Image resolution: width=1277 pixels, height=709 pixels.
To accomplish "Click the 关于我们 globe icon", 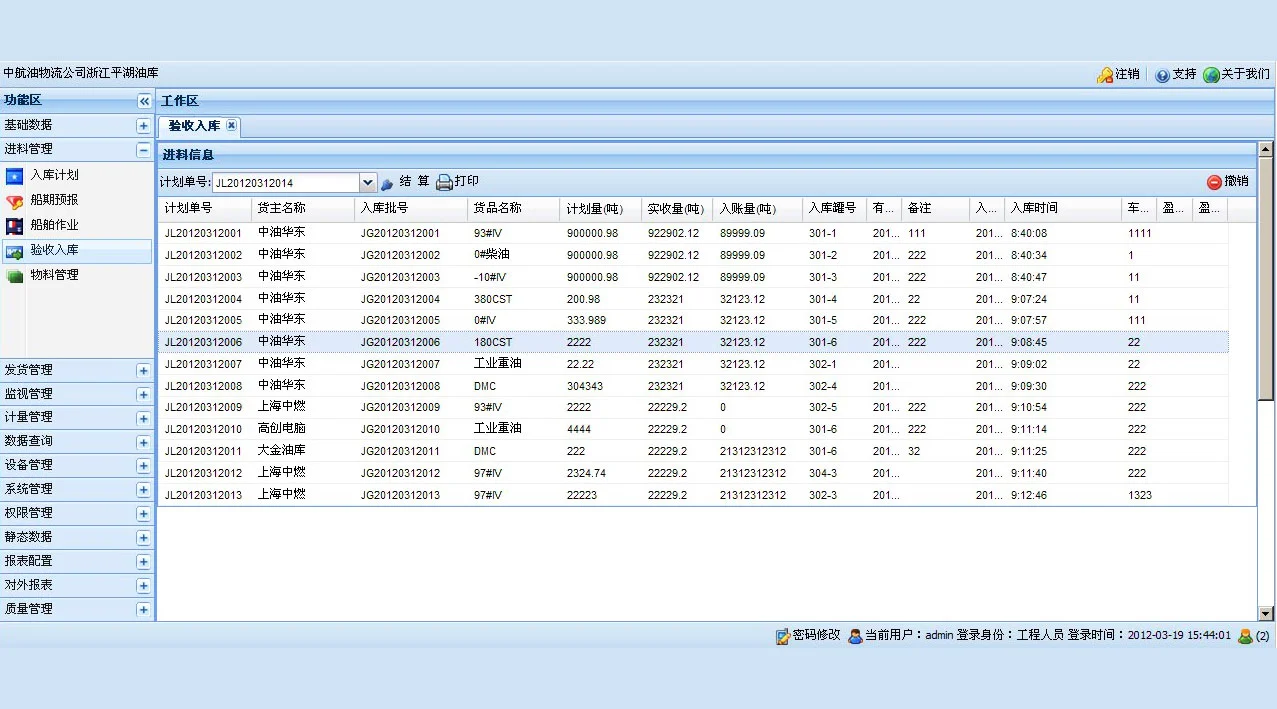I will pyautogui.click(x=1211, y=75).
